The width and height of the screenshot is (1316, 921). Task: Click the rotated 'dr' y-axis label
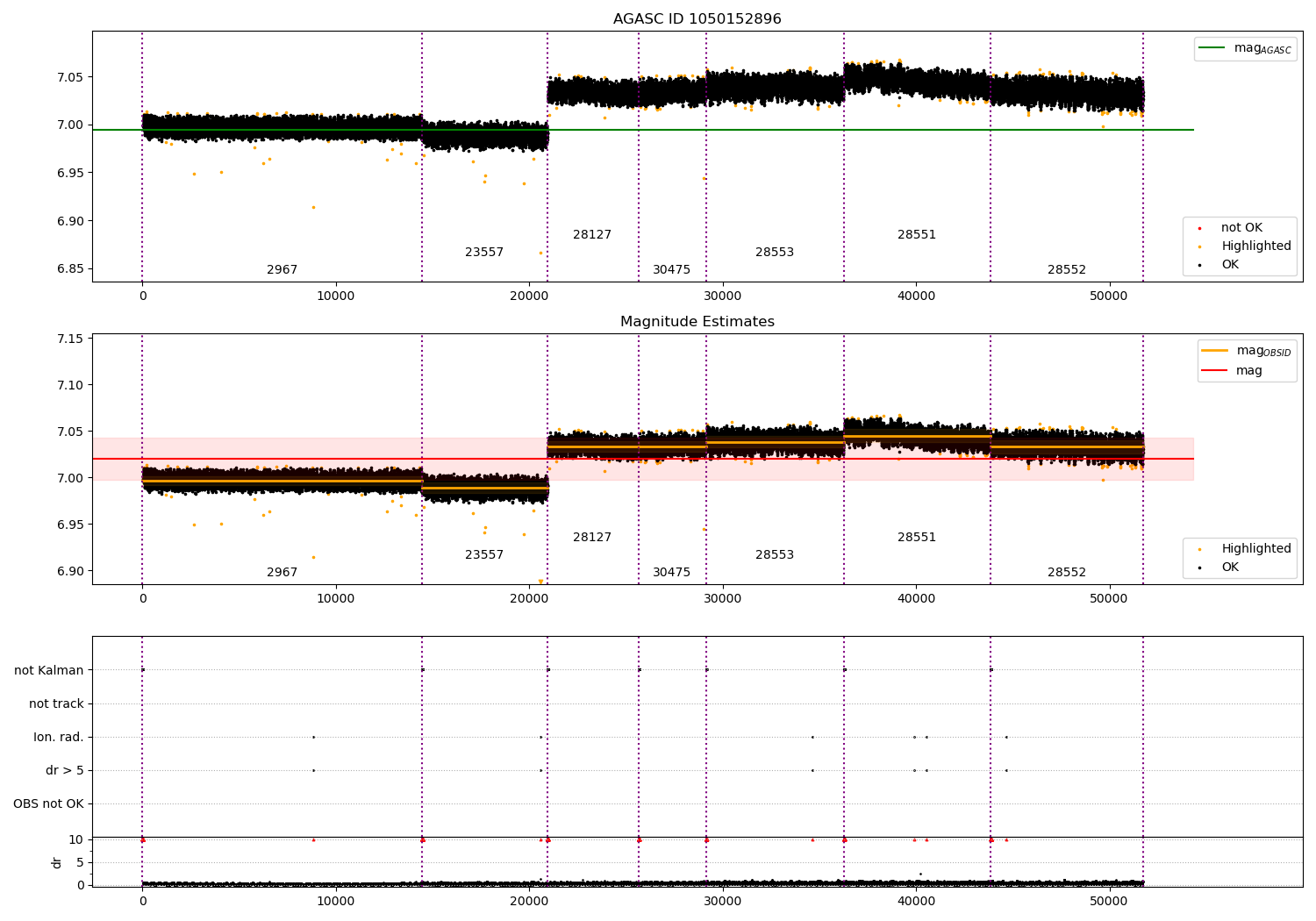[57, 862]
